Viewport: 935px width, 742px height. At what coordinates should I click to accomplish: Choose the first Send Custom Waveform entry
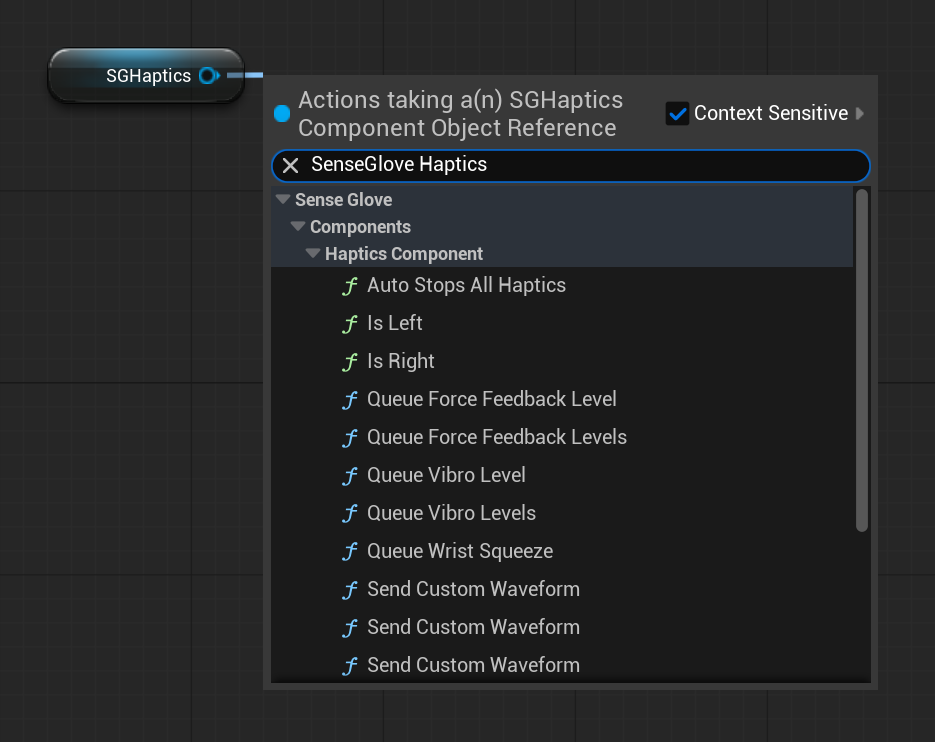click(473, 589)
